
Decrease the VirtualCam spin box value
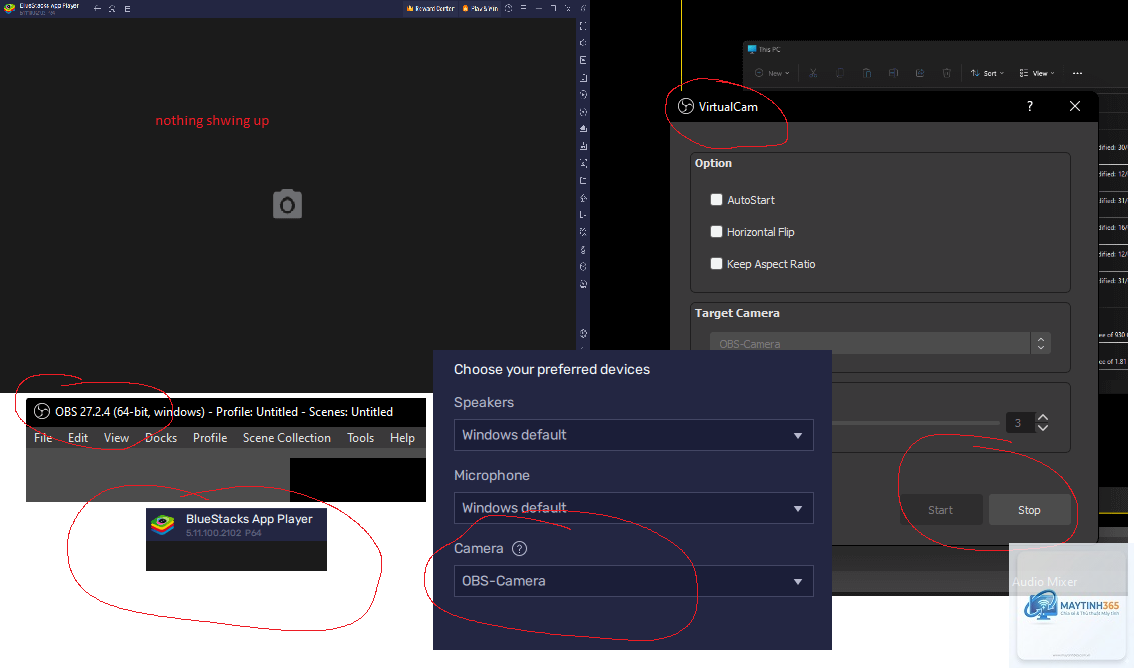point(1043,428)
